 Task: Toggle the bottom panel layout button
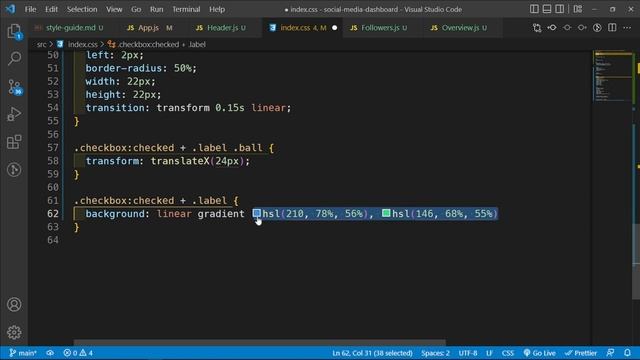click(547, 9)
